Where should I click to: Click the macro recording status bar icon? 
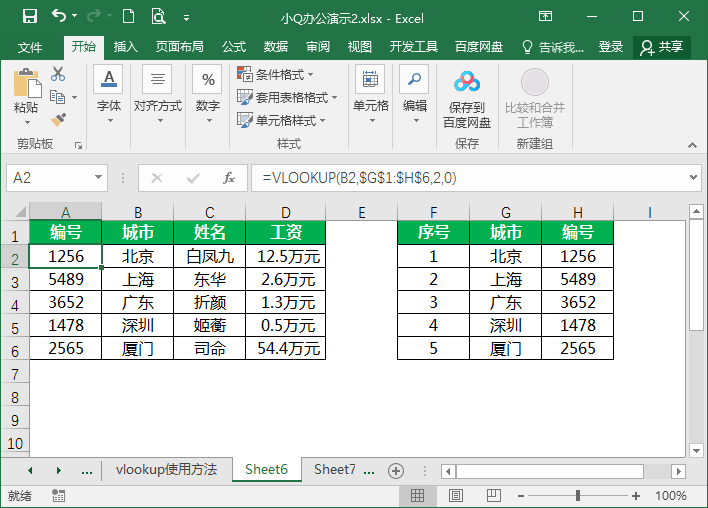coord(58,495)
